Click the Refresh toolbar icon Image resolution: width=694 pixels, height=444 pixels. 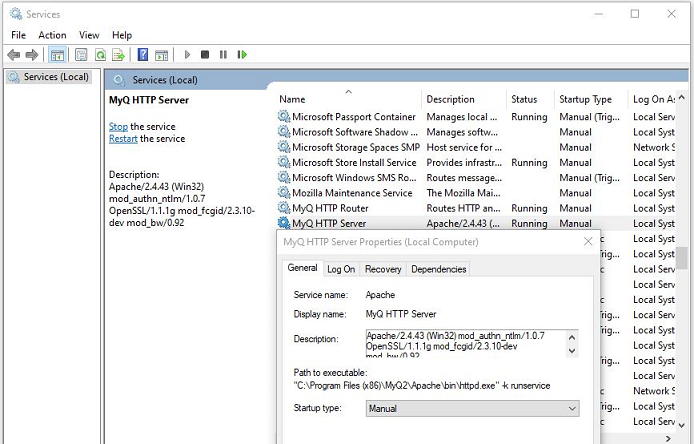point(100,55)
